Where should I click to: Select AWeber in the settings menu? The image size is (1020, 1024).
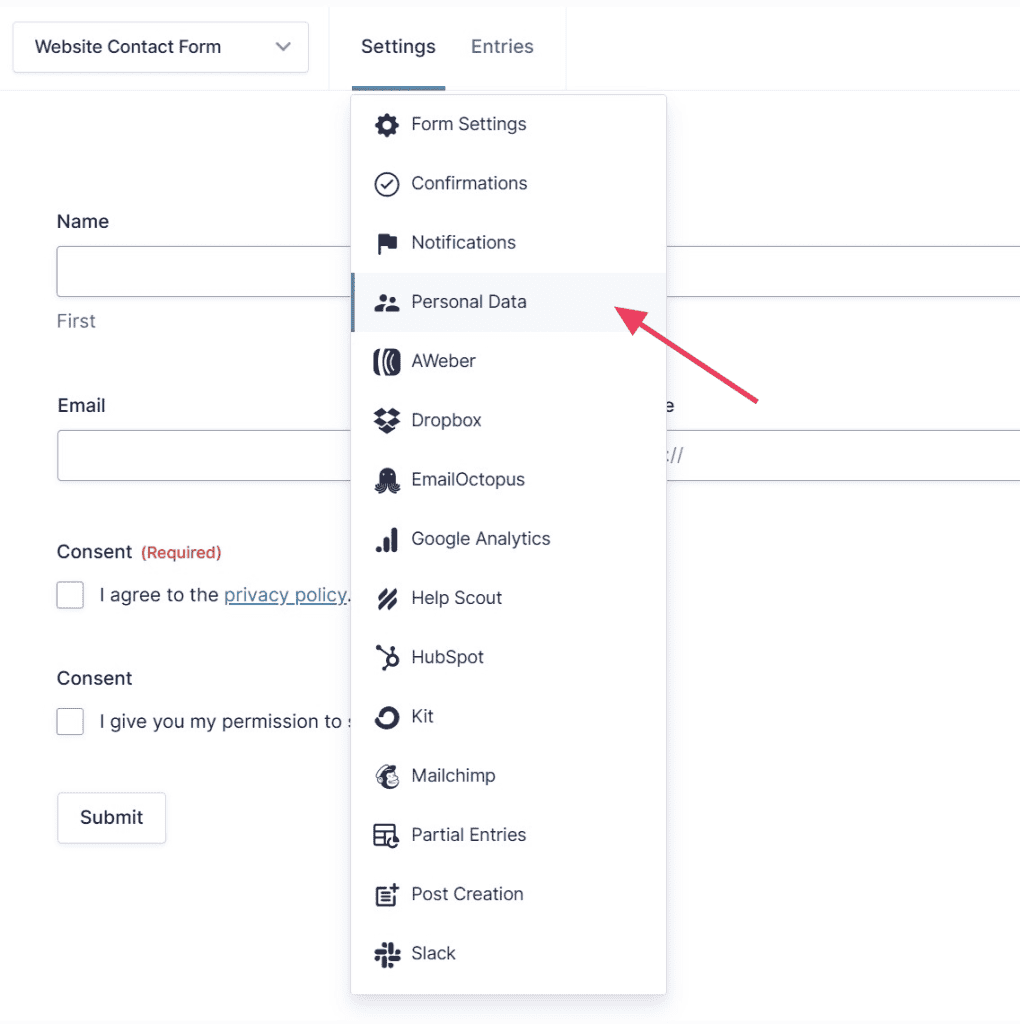click(x=508, y=361)
